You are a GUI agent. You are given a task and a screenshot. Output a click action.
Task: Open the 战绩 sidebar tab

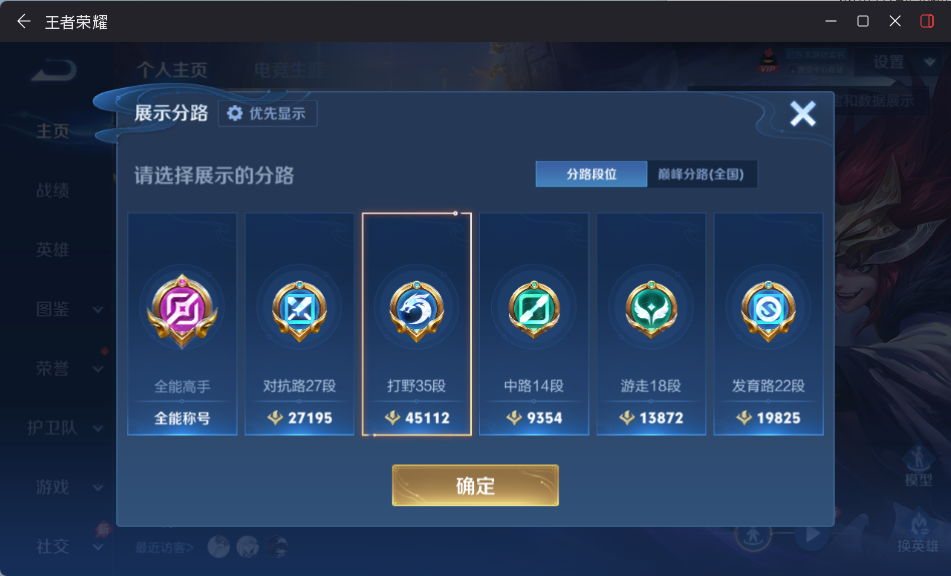pyautogui.click(x=53, y=190)
